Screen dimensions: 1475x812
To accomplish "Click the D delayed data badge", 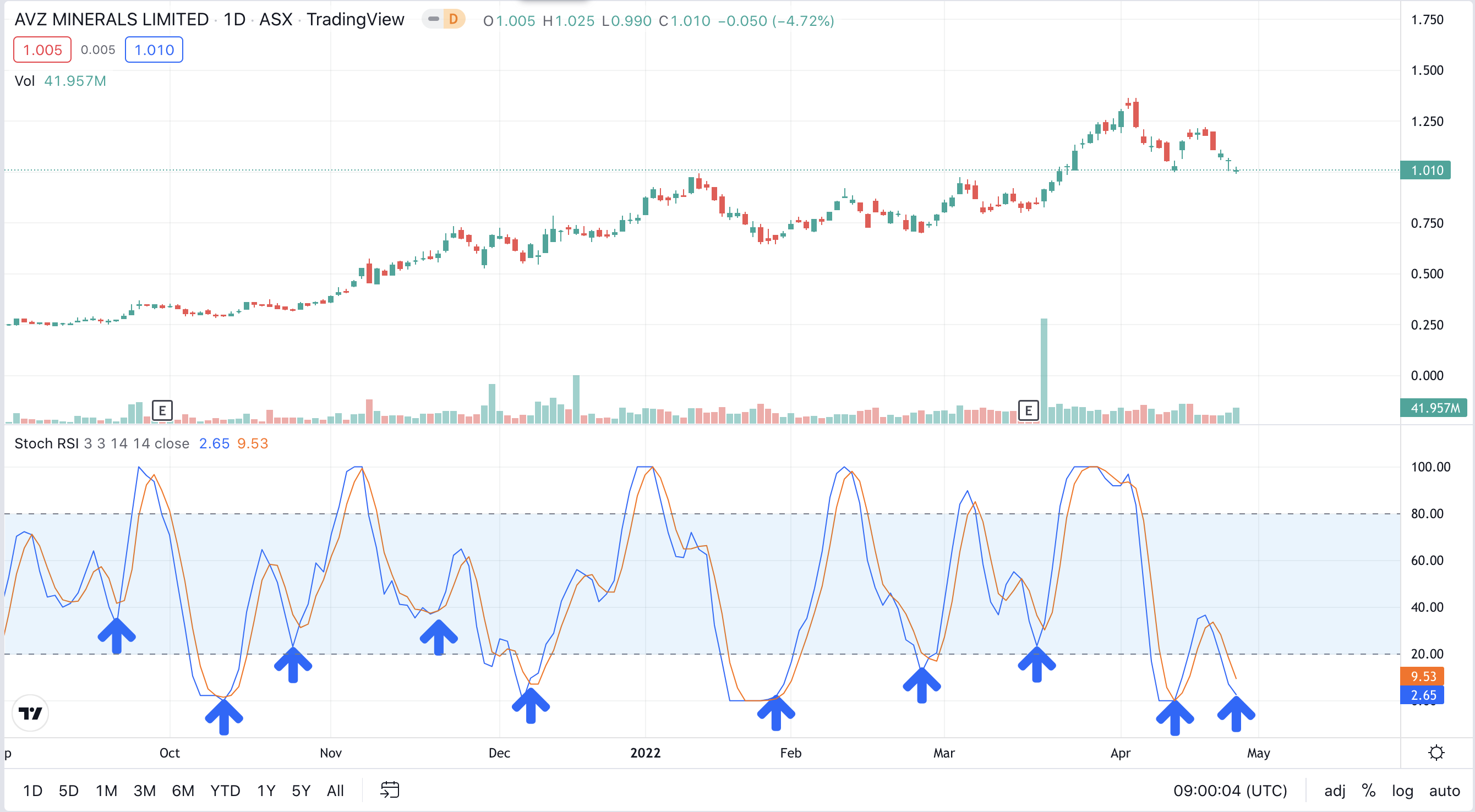I will click(453, 19).
